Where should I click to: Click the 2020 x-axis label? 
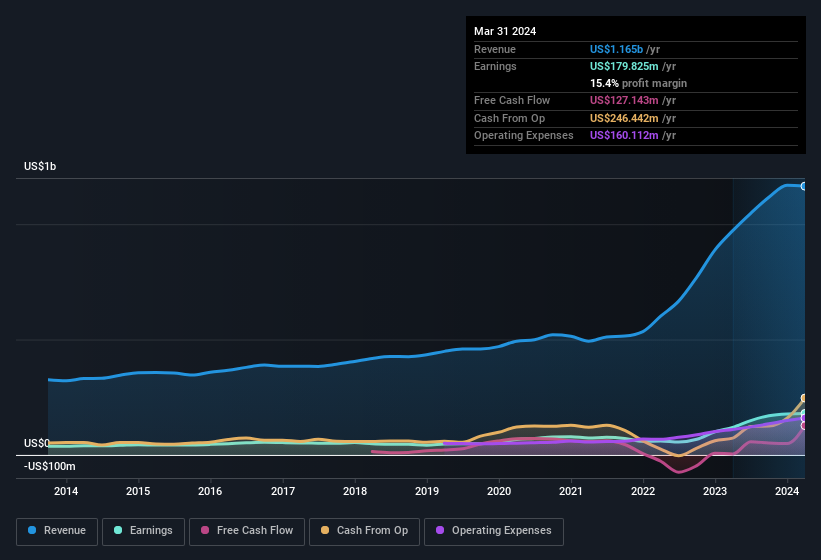[499, 491]
